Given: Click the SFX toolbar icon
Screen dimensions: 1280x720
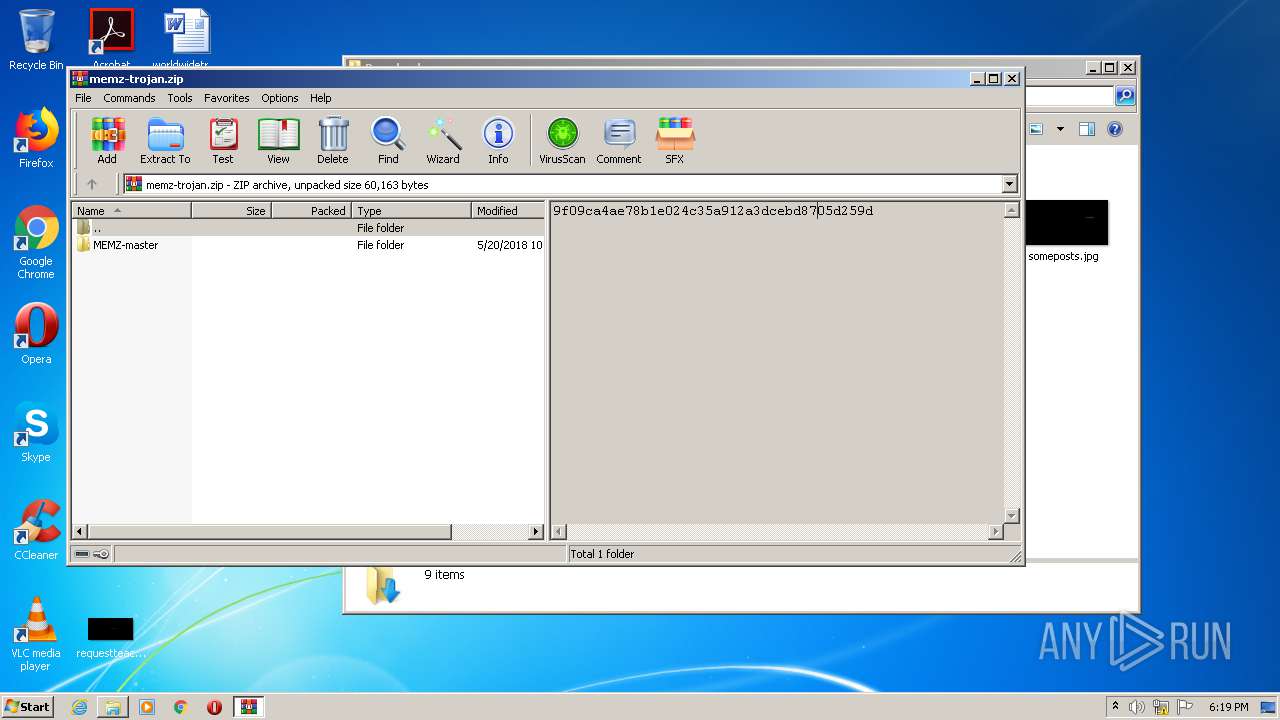Looking at the screenshot, I should pos(675,140).
